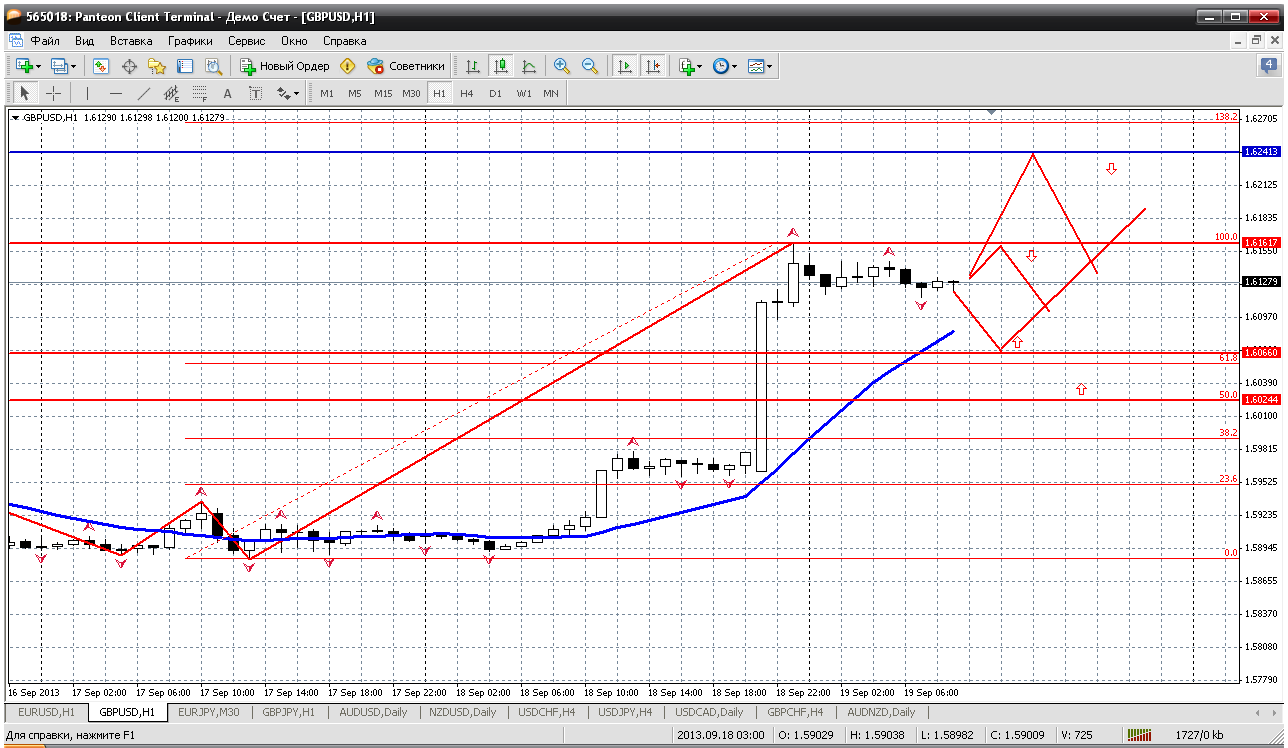Select the crosshair tool
This screenshot has height=748, width=1288.
click(53, 93)
